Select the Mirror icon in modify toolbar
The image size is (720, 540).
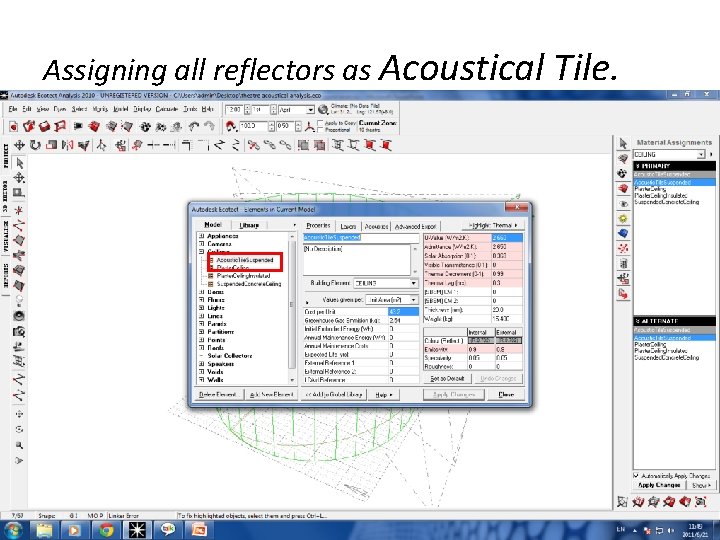tap(68, 145)
